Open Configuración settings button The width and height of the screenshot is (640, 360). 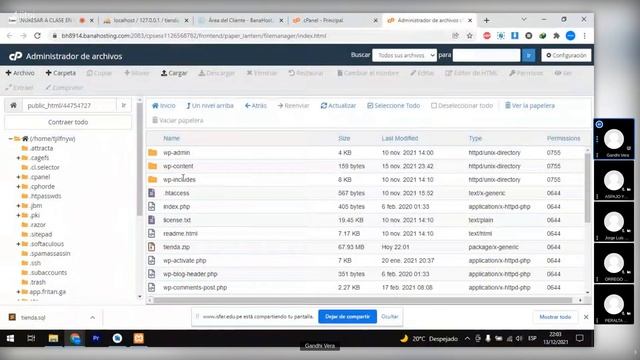click(566, 55)
